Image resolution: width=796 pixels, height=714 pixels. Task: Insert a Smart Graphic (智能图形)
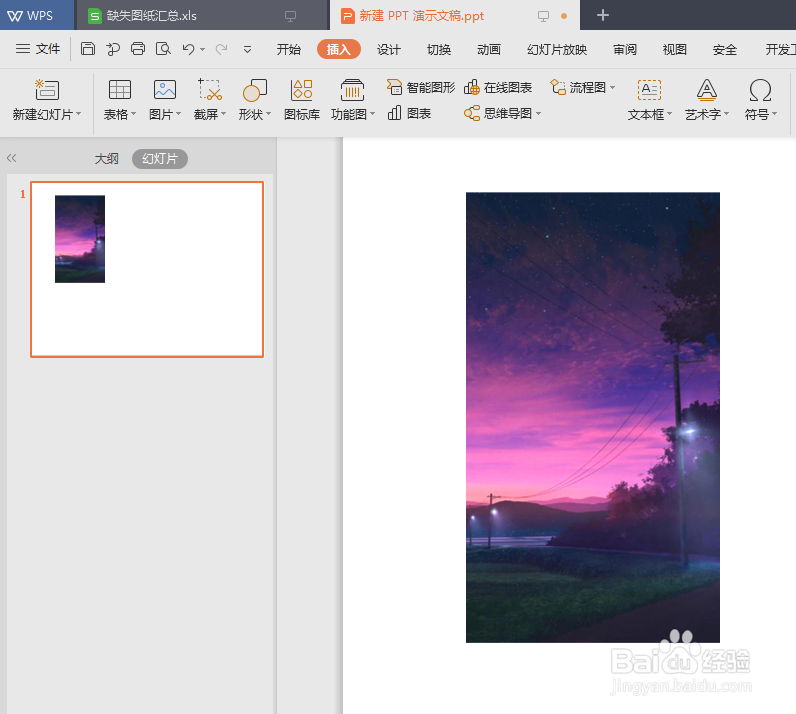click(x=421, y=87)
